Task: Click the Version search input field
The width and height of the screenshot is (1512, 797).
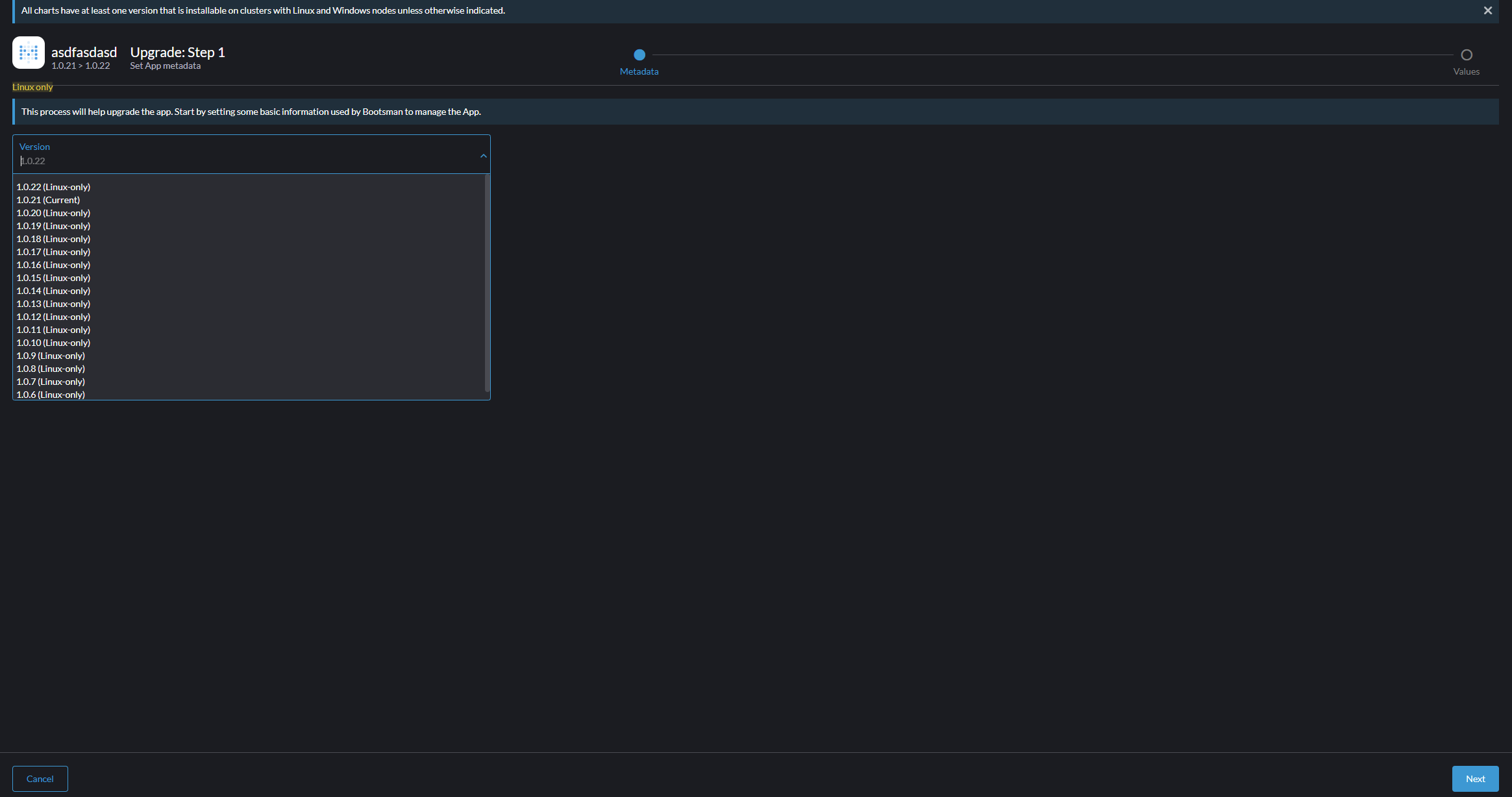Action: pyautogui.click(x=247, y=161)
